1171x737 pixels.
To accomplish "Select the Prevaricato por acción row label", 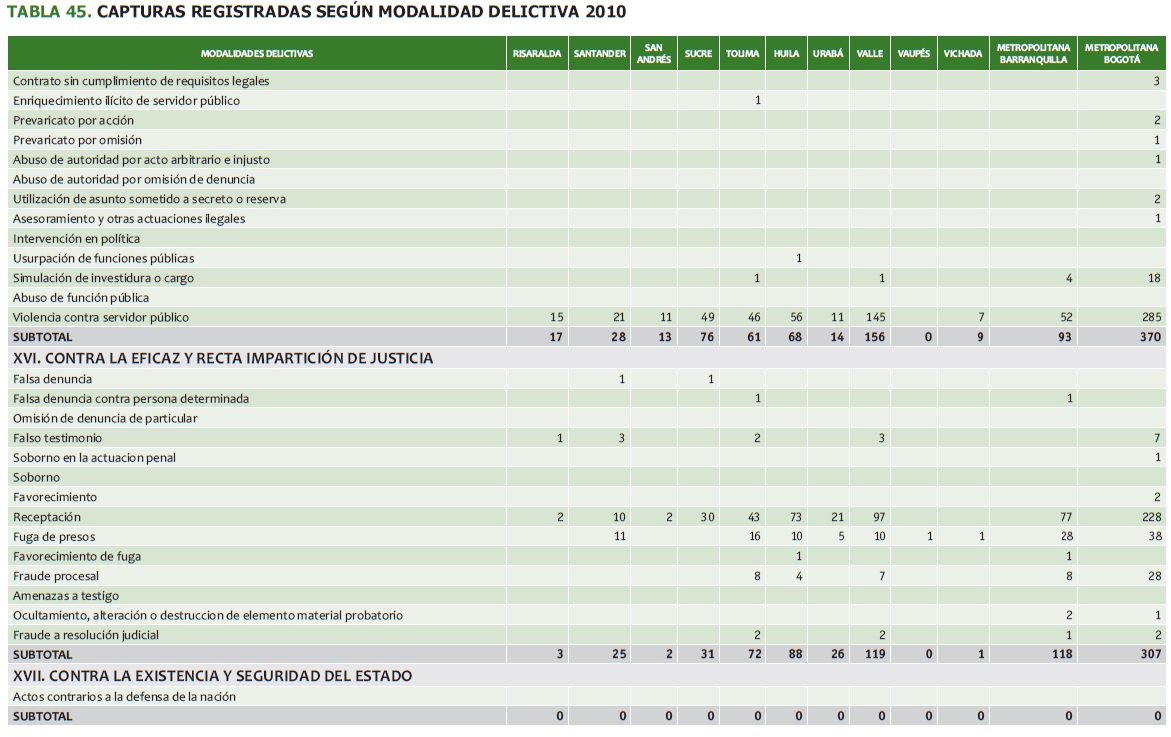I will 73,120.
